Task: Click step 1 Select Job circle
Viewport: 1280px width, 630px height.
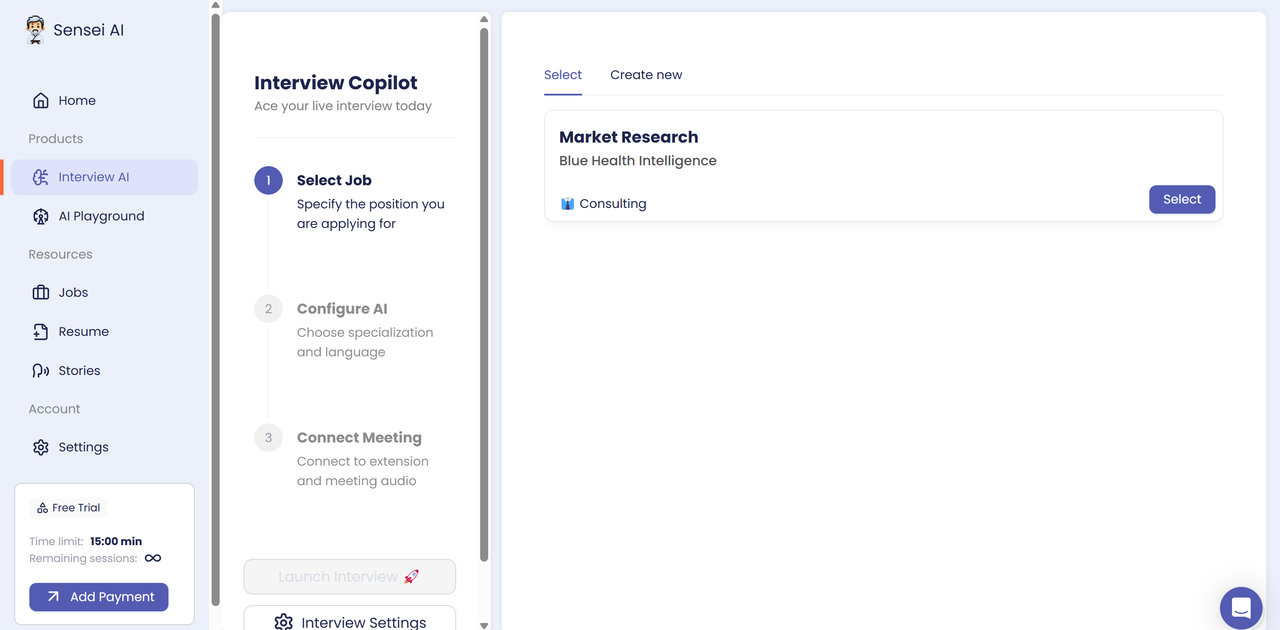Action: tap(268, 181)
